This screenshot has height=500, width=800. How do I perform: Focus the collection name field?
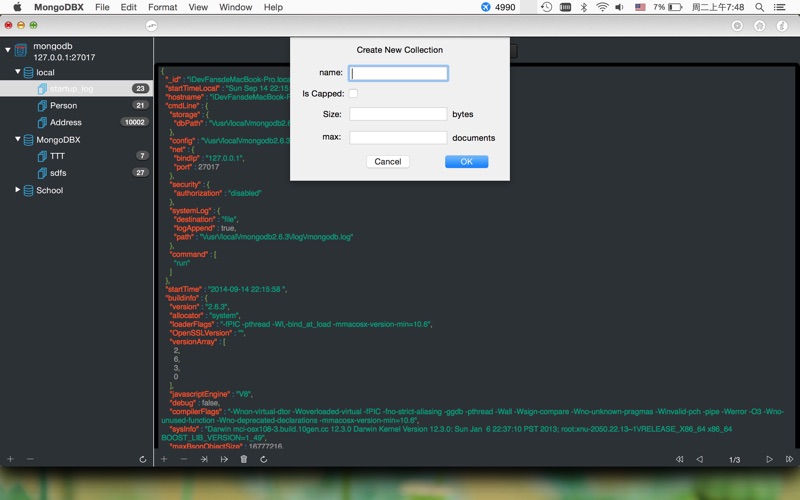(398, 73)
